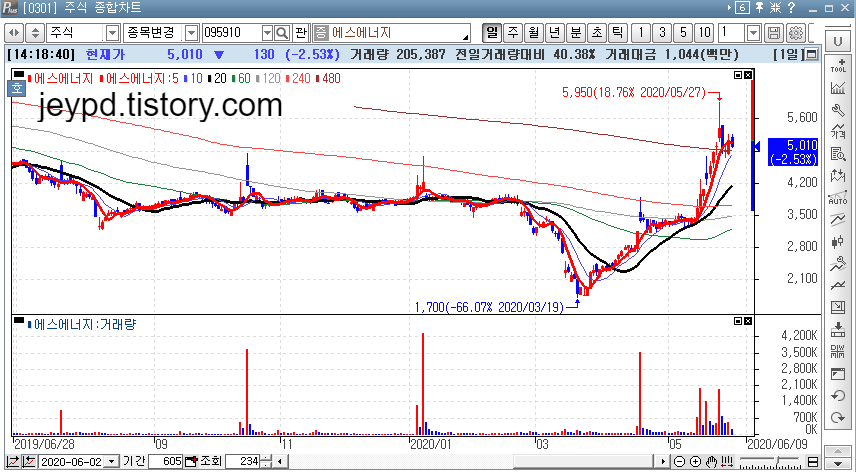Open the 종목변경 dropdown

[x=191, y=33]
